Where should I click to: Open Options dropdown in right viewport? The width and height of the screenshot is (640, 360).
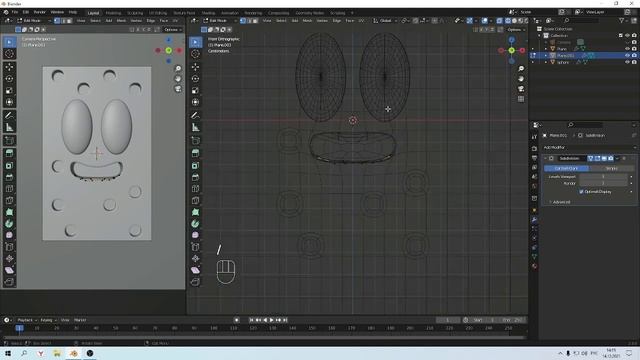[x=516, y=30]
